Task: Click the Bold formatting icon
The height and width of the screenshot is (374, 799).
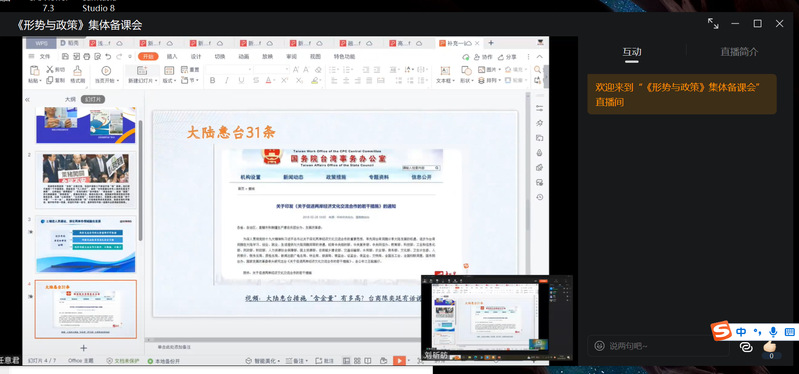Action: click(212, 81)
